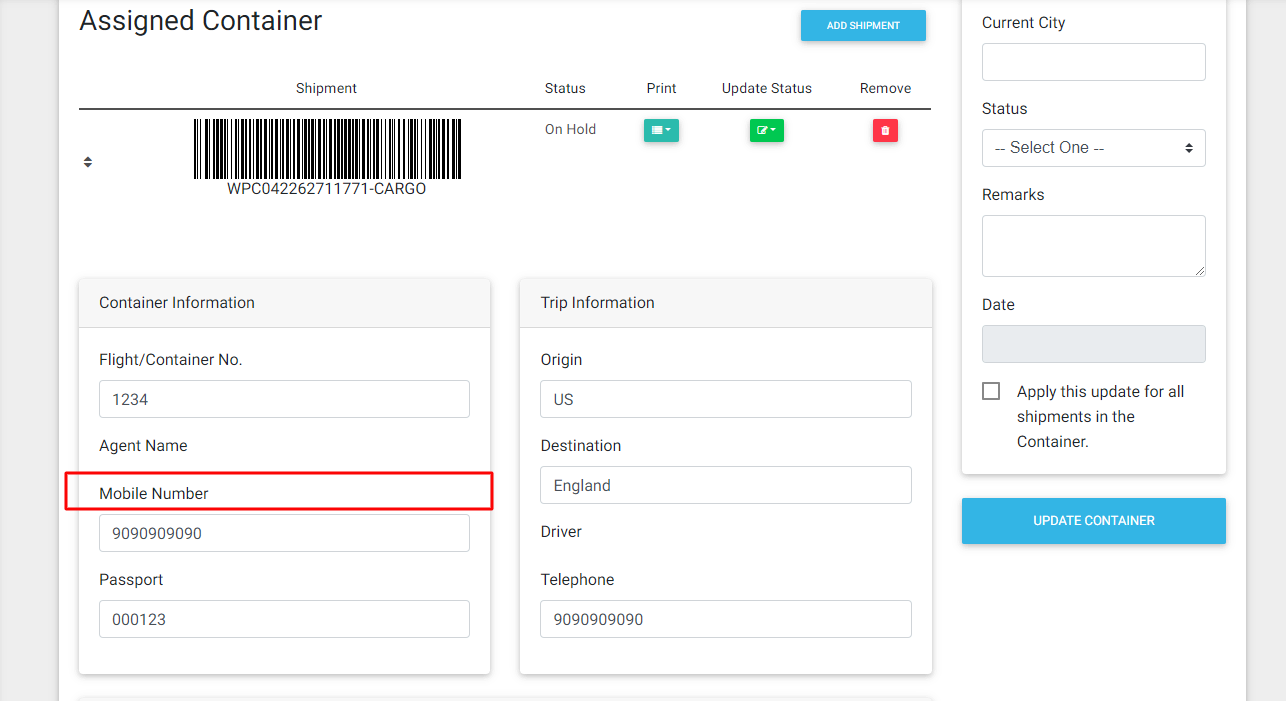Open the Print dropdown for the shipment
The height and width of the screenshot is (701, 1286).
coord(660,130)
